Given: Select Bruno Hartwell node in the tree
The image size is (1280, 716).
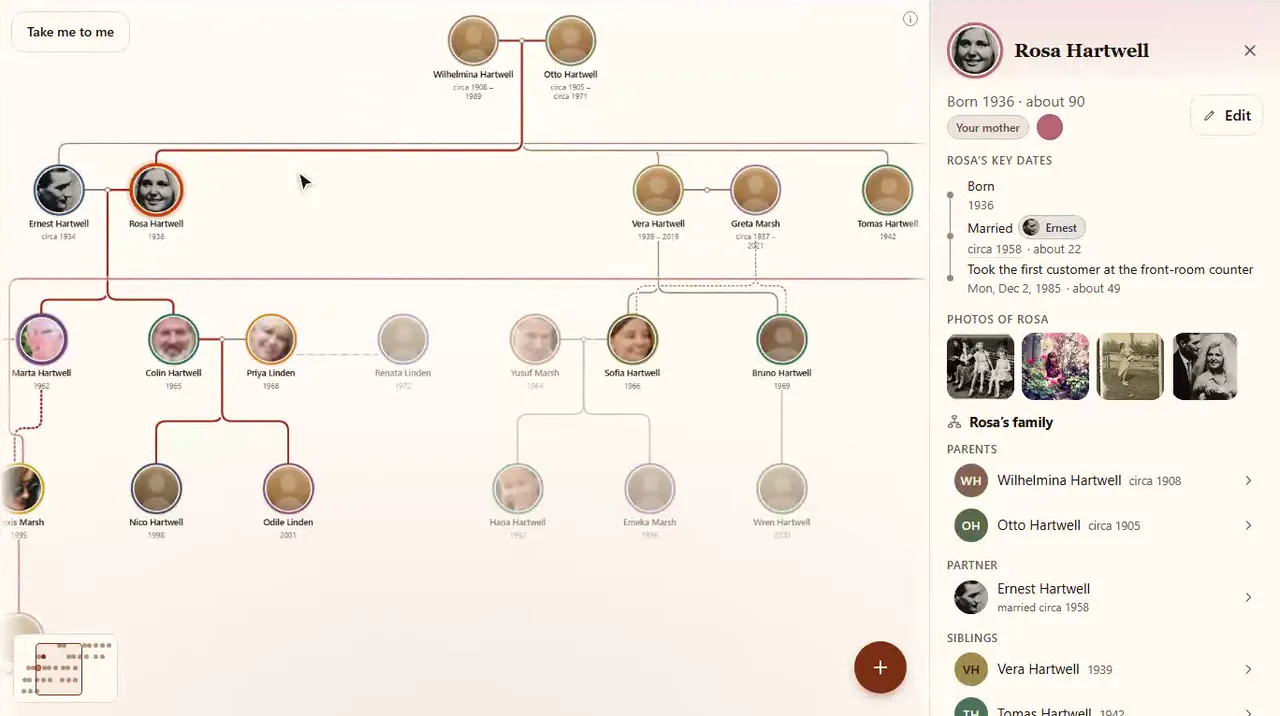Looking at the screenshot, I should 782,339.
